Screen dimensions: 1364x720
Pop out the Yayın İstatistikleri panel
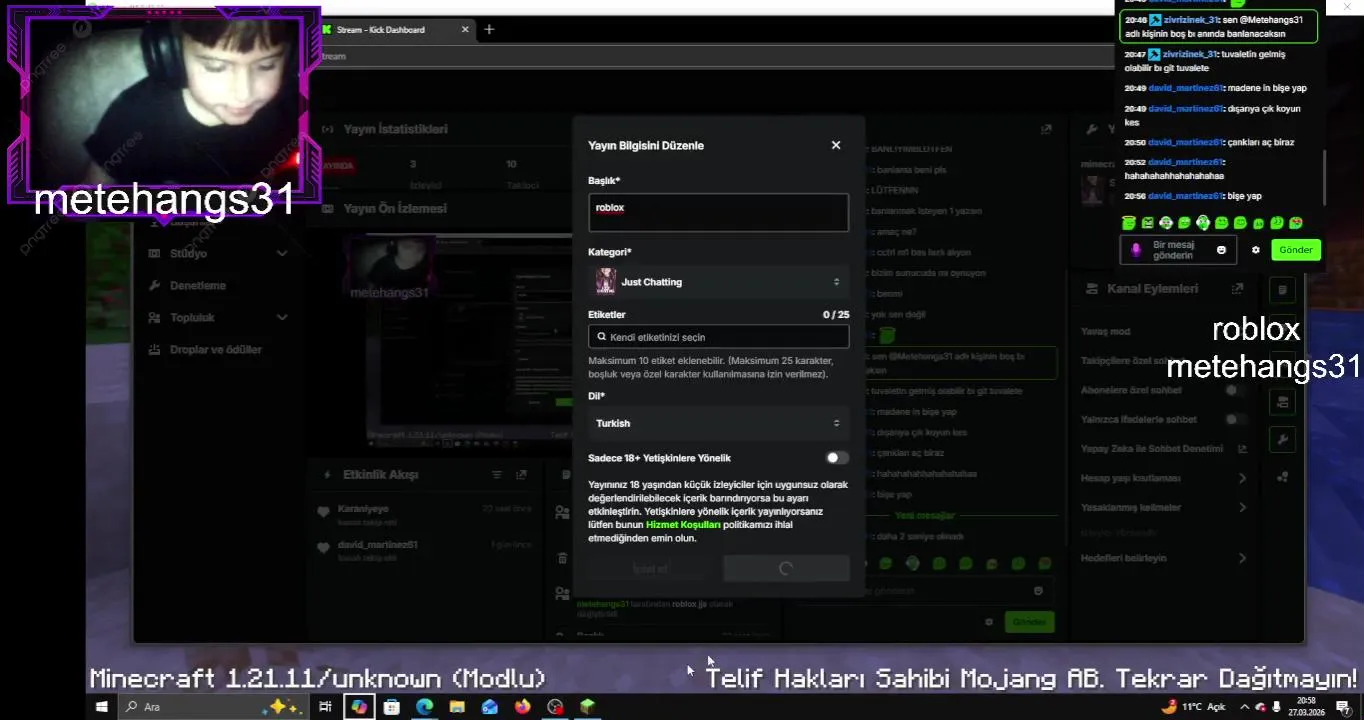(x=1046, y=129)
